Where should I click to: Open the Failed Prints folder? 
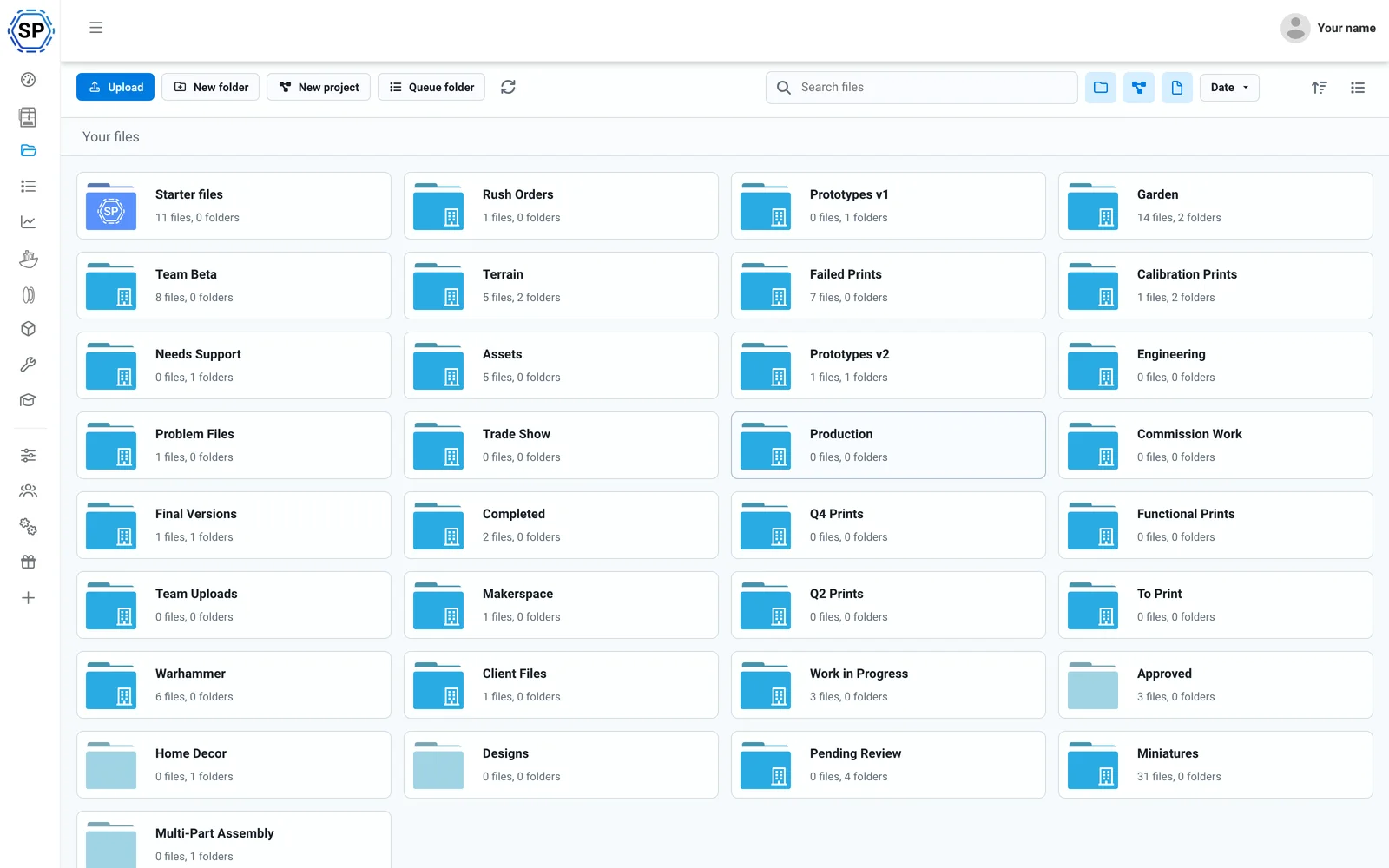888,286
